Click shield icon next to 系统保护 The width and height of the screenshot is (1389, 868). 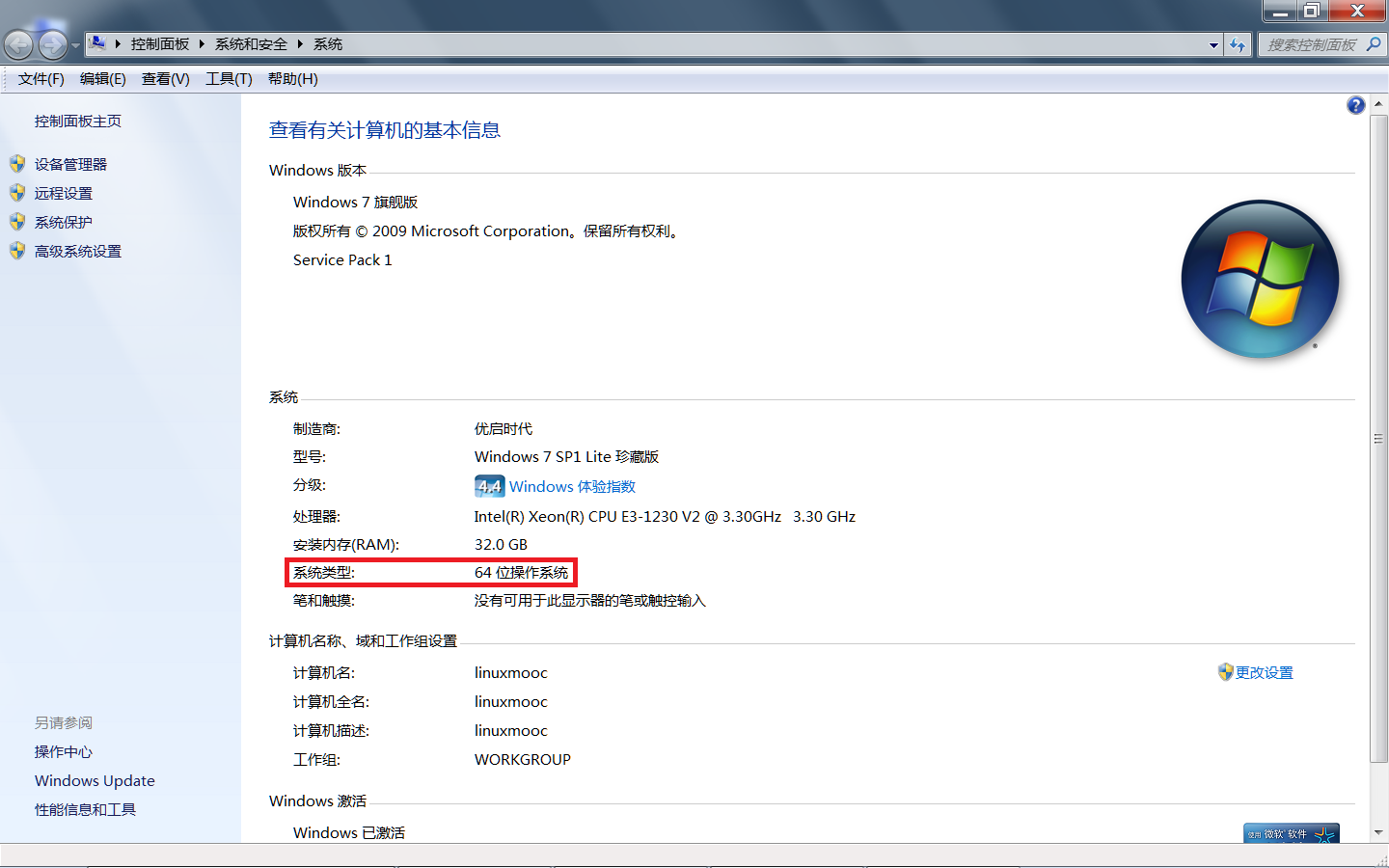coord(17,222)
